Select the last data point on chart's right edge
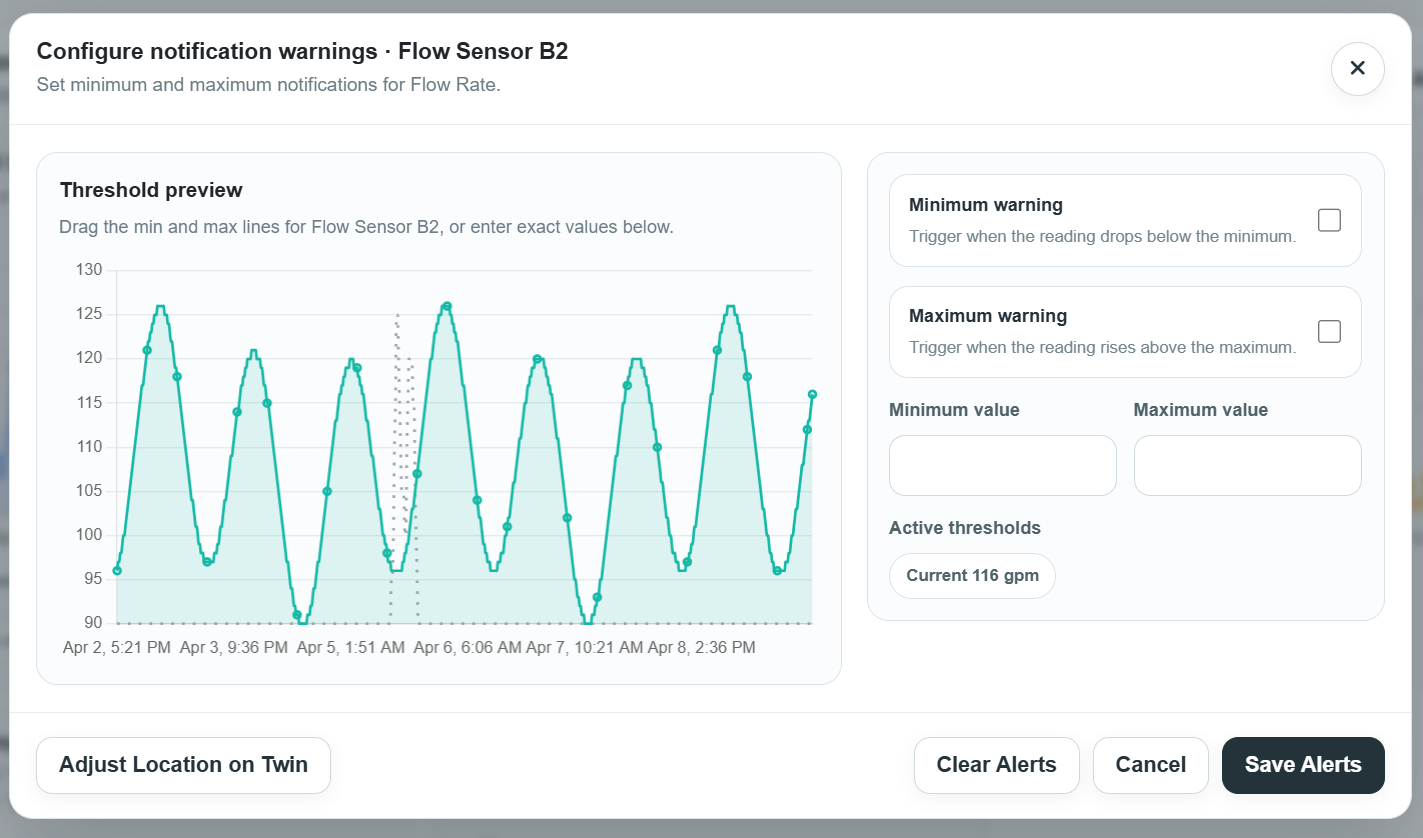The height and width of the screenshot is (838, 1423). 812,394
